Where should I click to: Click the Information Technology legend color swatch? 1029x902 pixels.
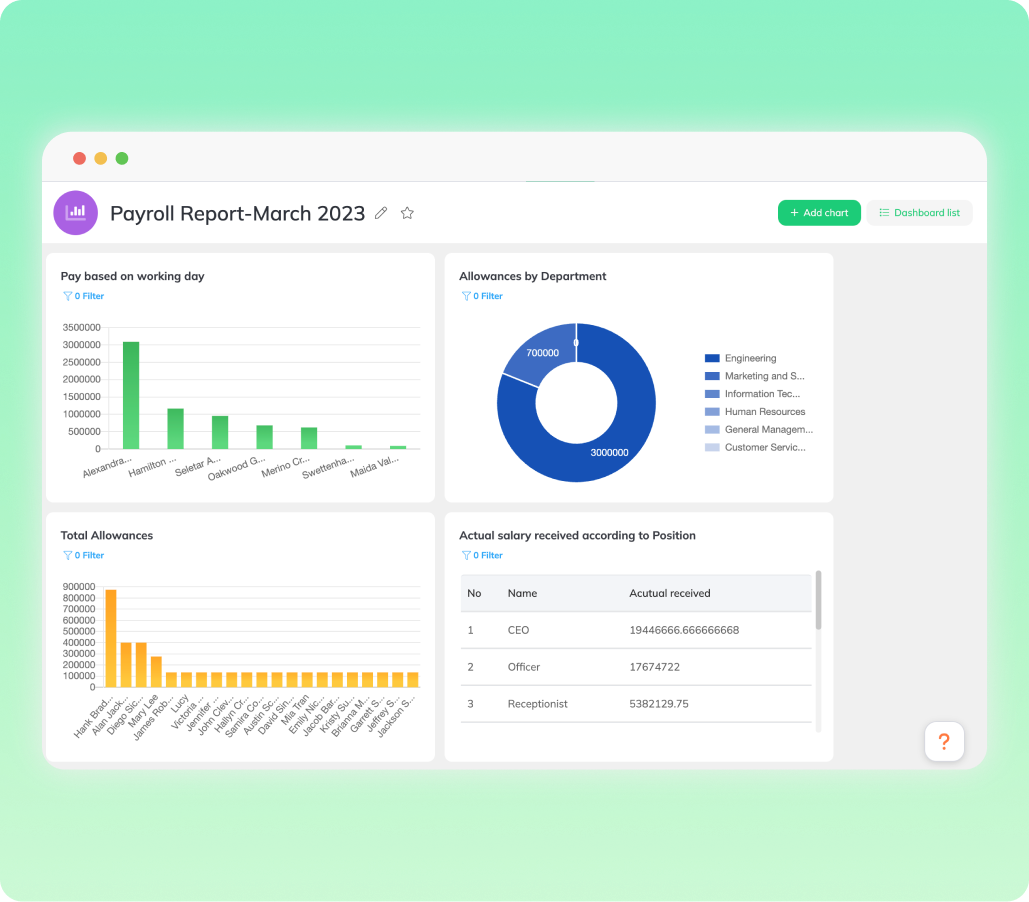(712, 394)
